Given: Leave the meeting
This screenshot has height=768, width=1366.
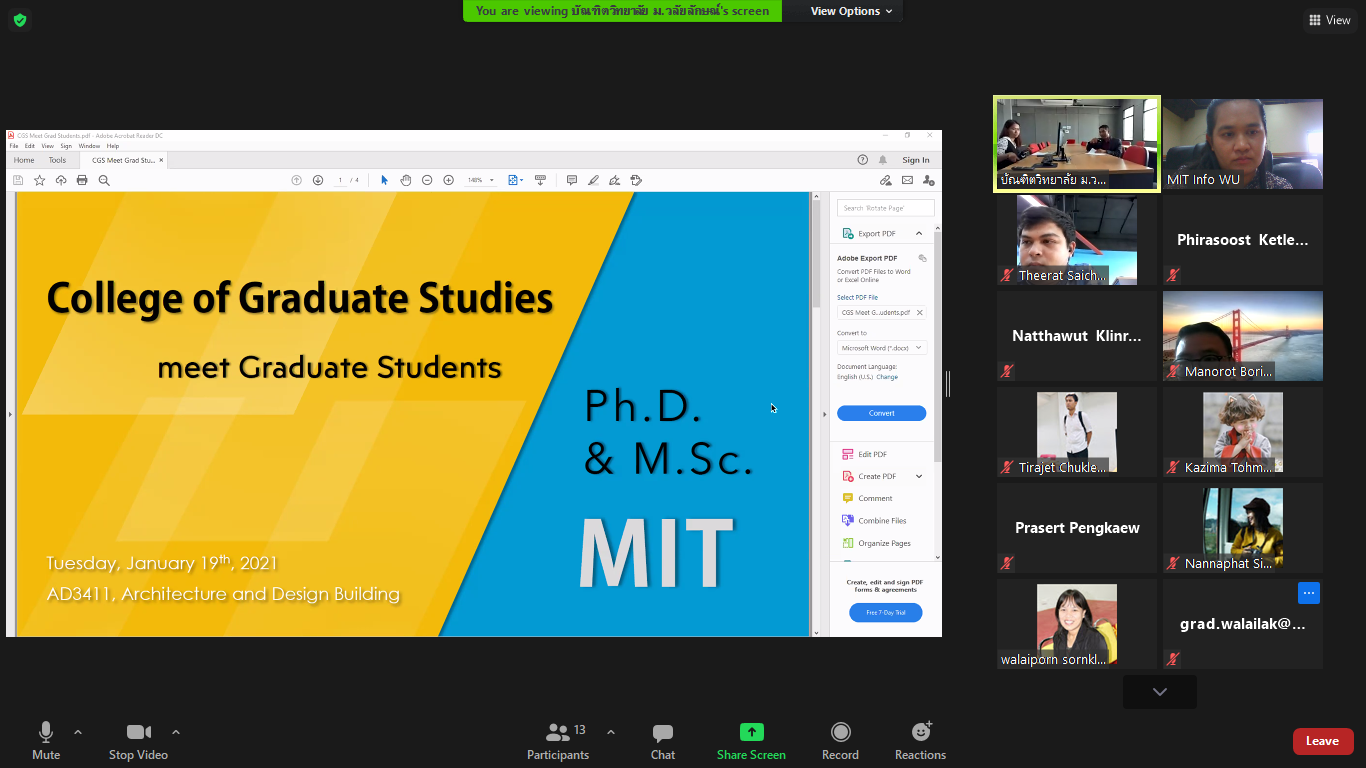Looking at the screenshot, I should [1322, 741].
